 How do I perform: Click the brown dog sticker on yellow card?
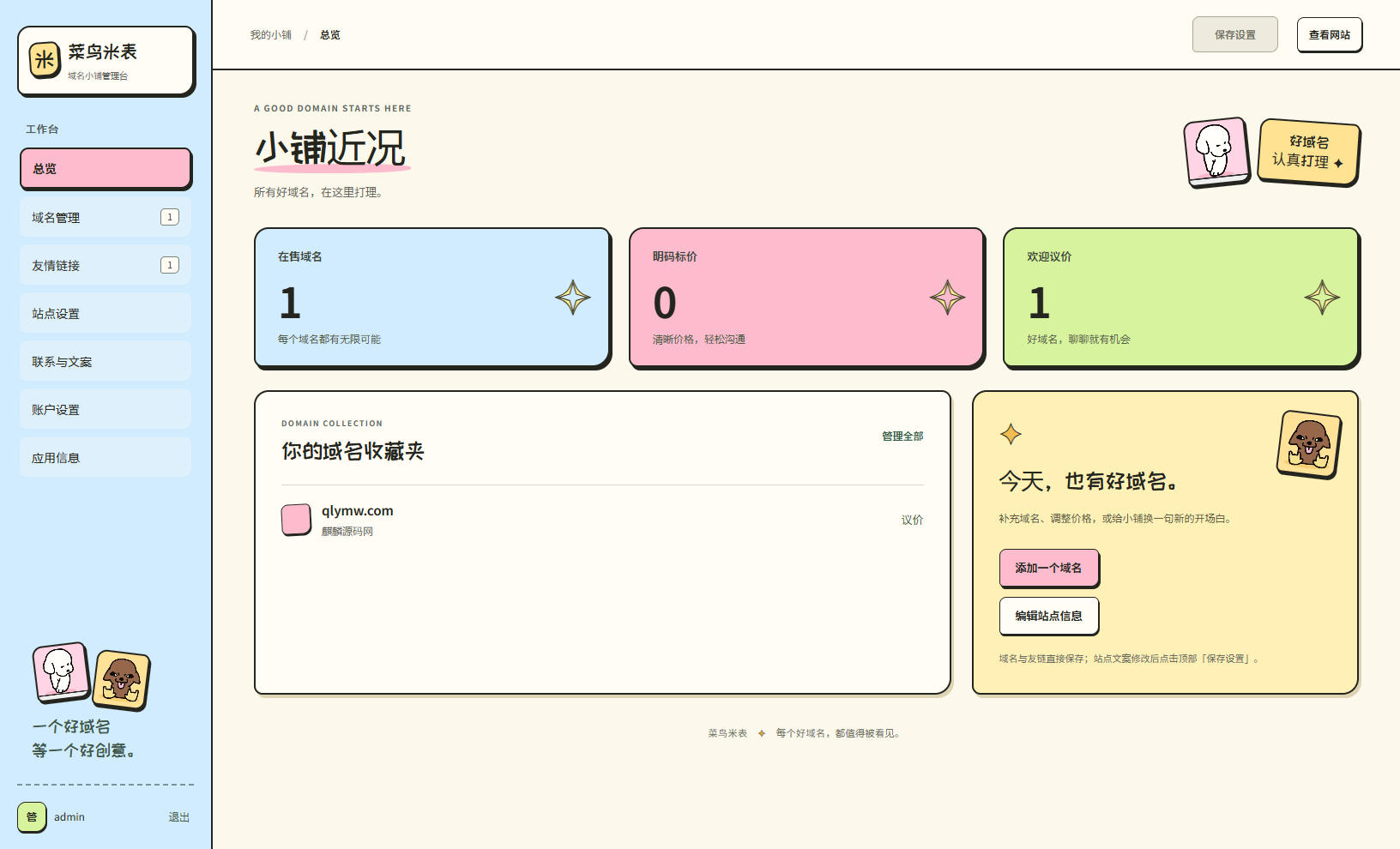[x=1308, y=444]
